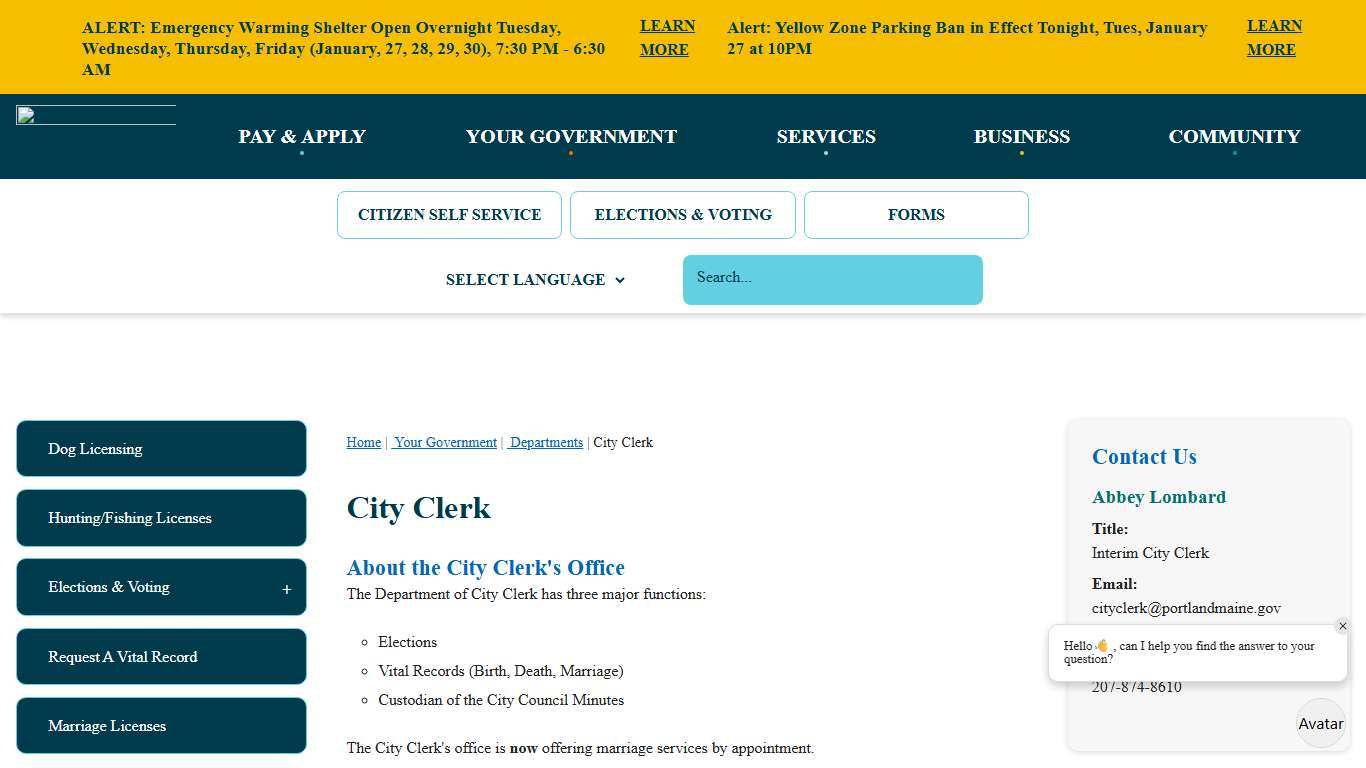The image size is (1366, 768).
Task: Open the Your Government menu
Action: (x=571, y=137)
